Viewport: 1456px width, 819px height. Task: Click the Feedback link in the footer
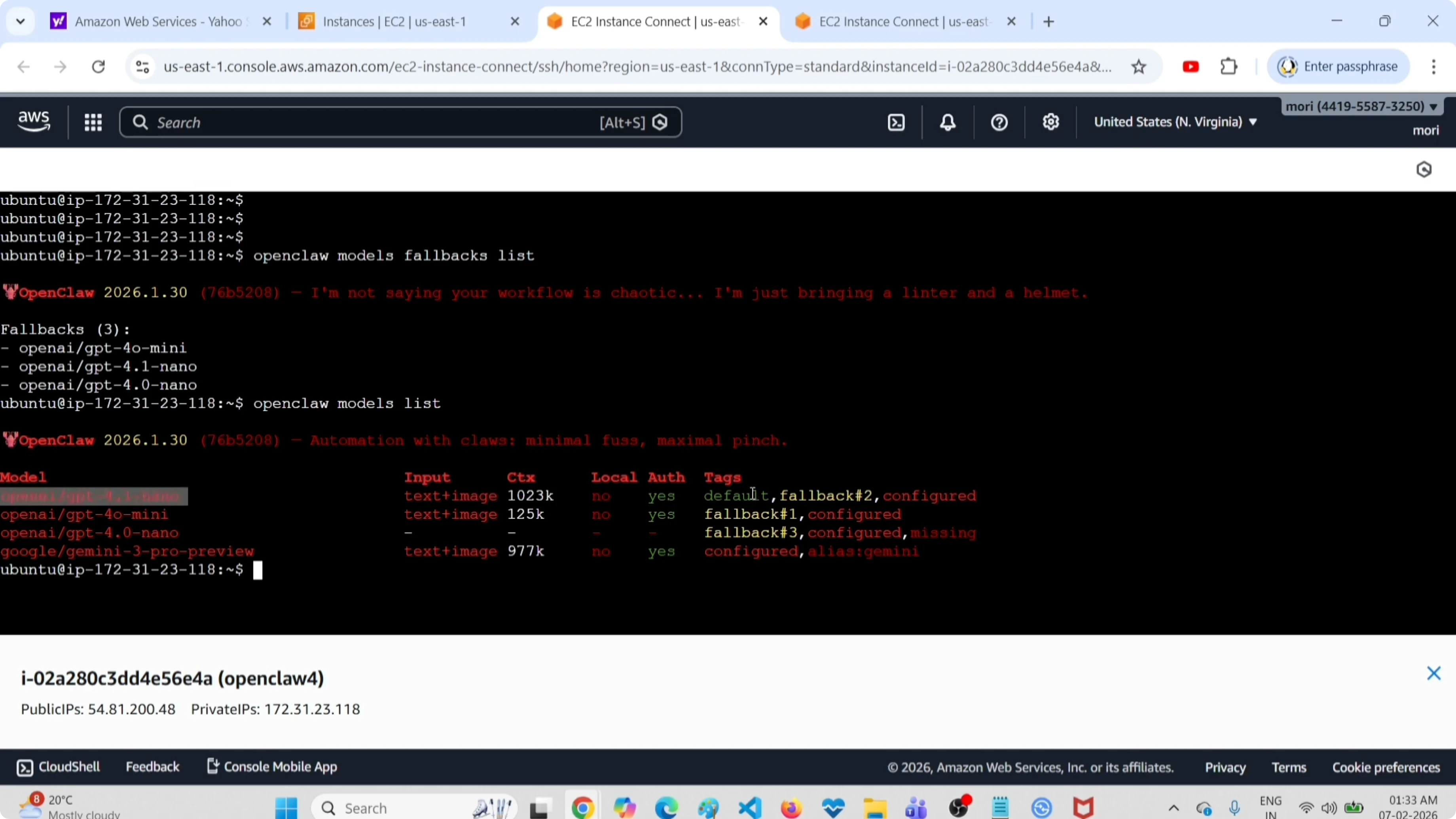coord(152,767)
